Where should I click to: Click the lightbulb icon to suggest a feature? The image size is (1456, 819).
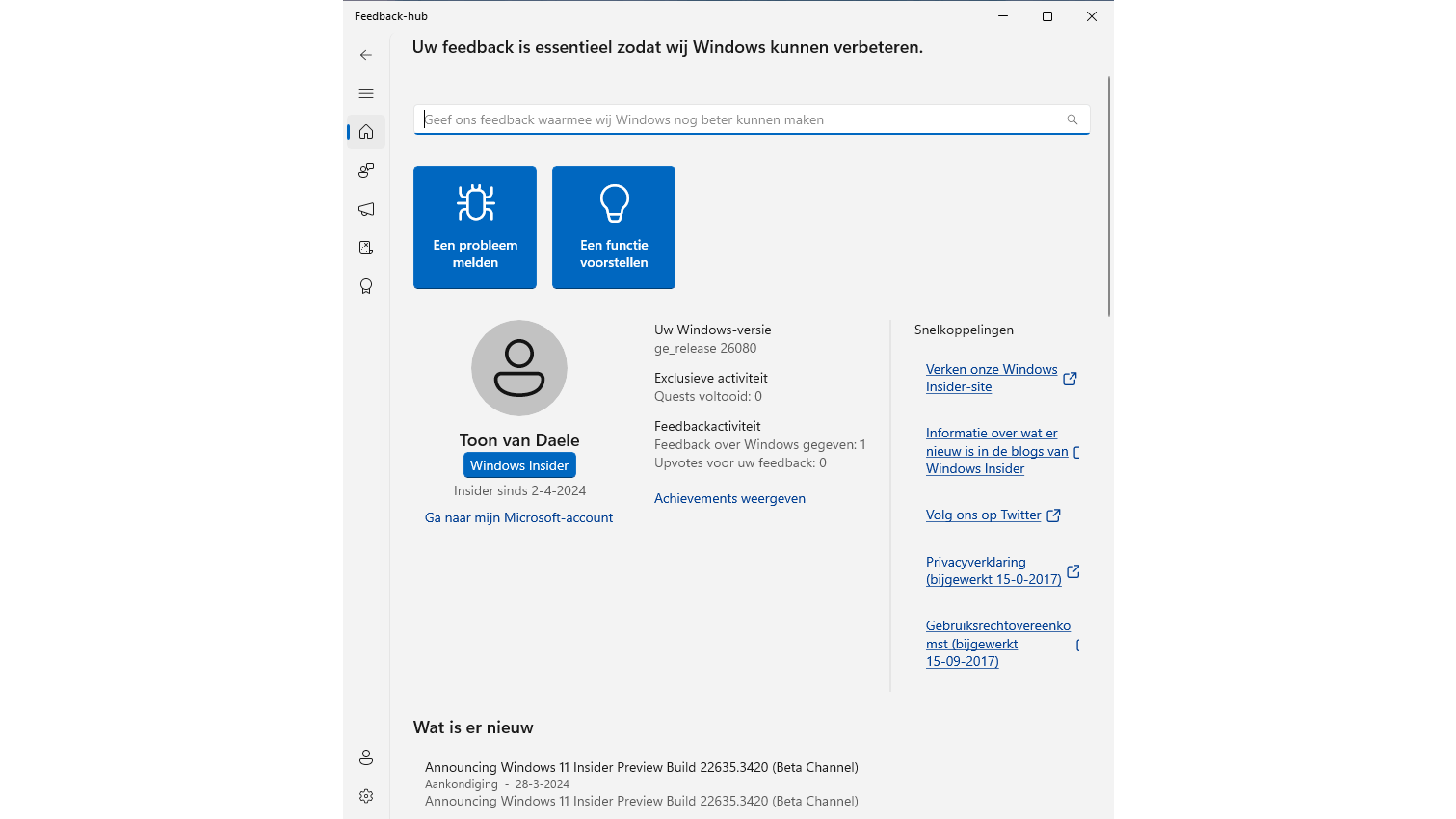[614, 202]
